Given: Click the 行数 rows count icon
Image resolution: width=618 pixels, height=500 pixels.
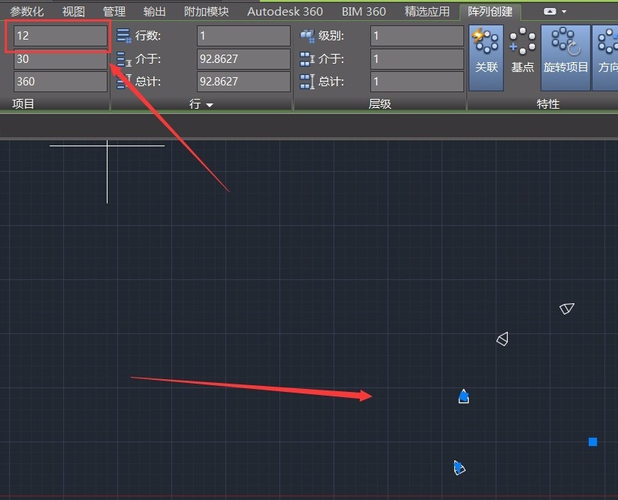Looking at the screenshot, I should (x=124, y=36).
